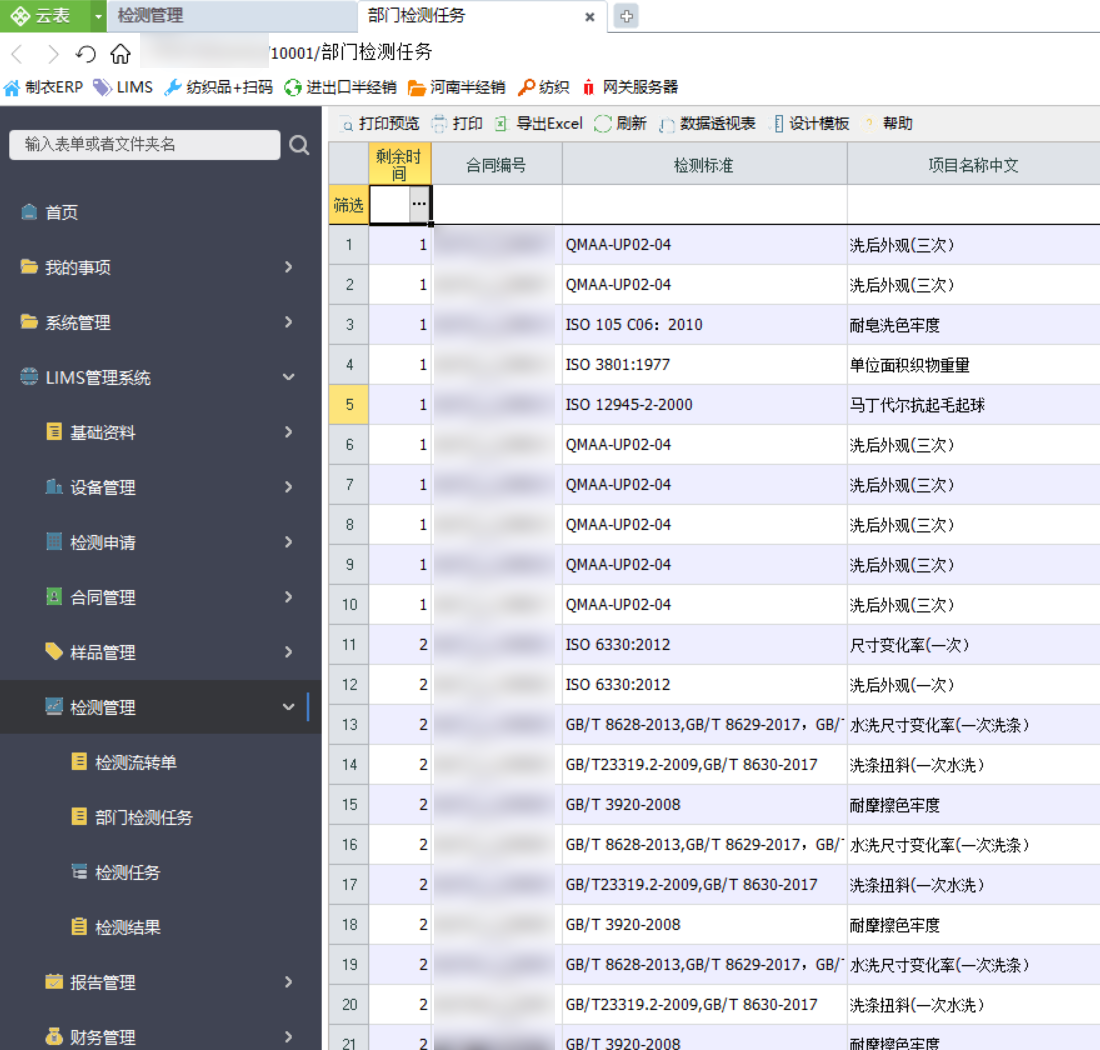Switch to the 检测管理 tab
Image resolution: width=1100 pixels, height=1050 pixels.
[x=232, y=16]
